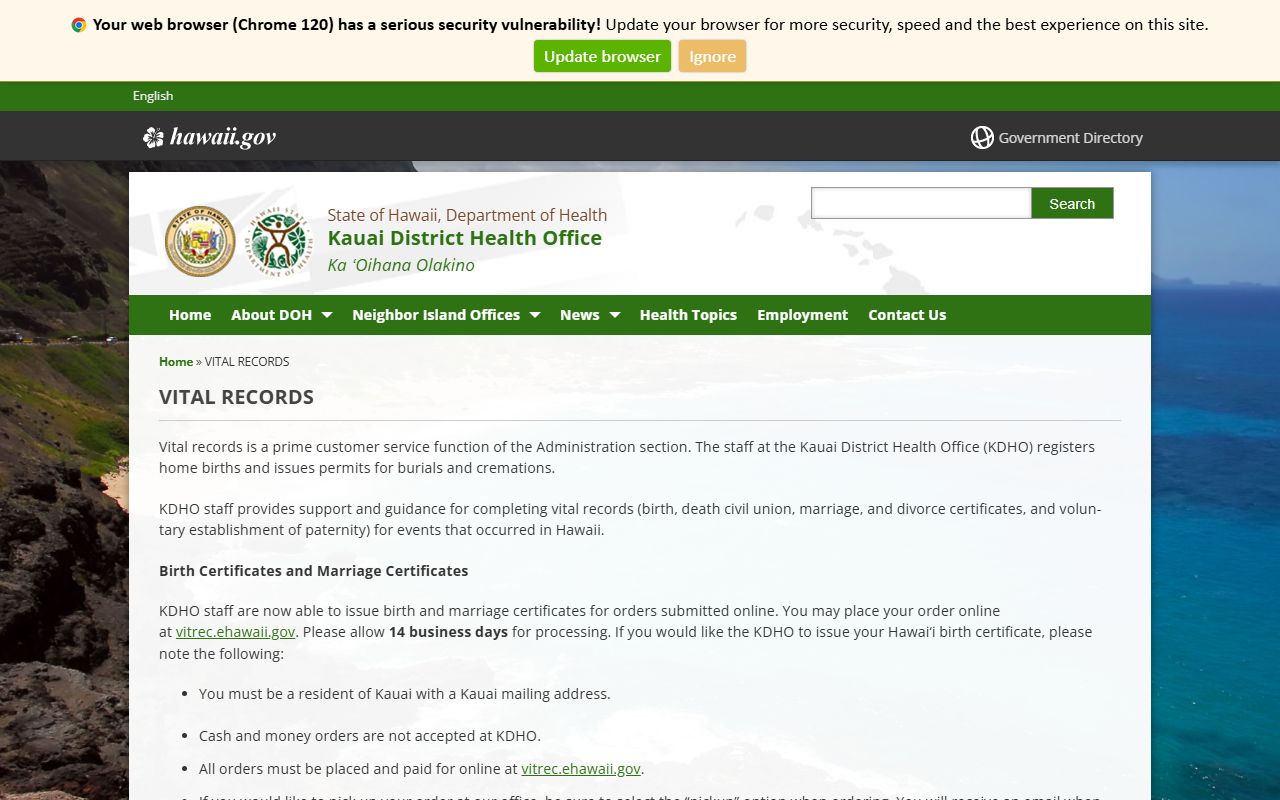
Task: Open the vitrec.ehawaii.gov link in the bullet list
Action: (581, 769)
